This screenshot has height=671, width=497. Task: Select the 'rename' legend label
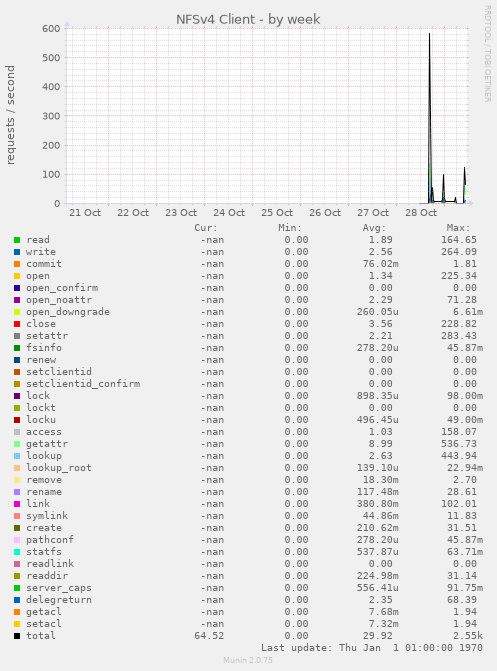click(x=44, y=492)
